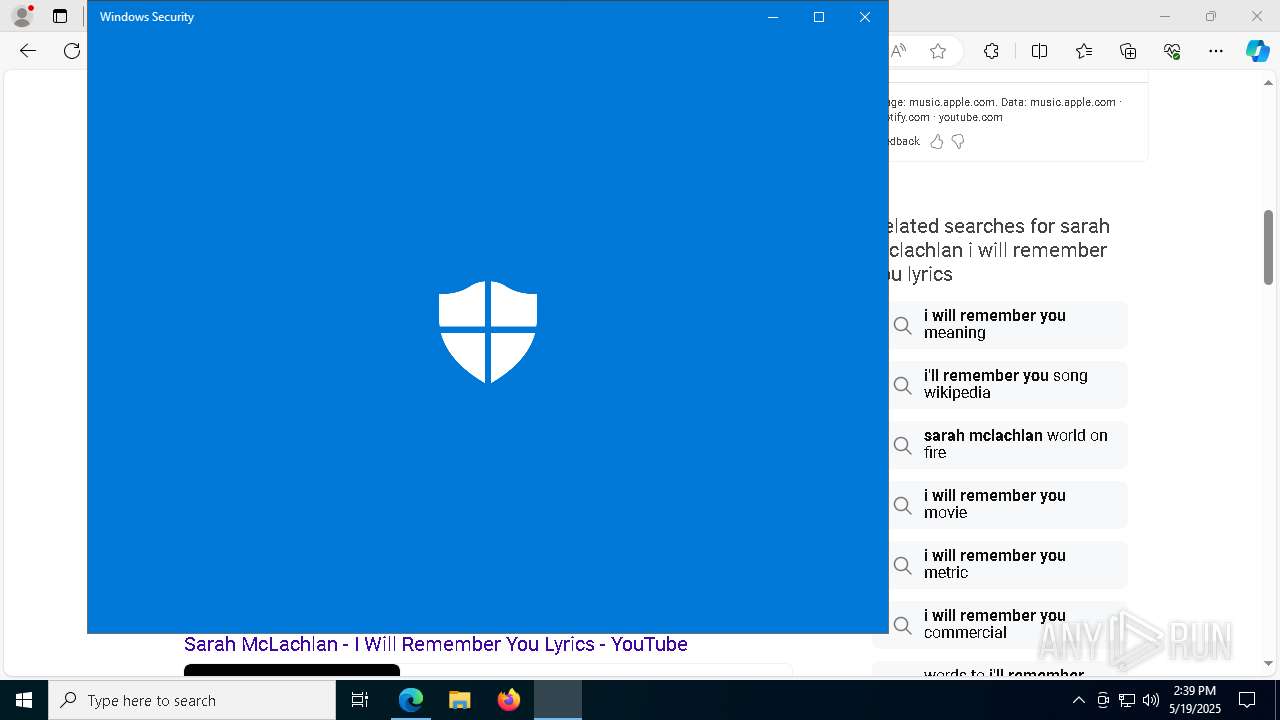Screen dimensions: 1280x720
Task: Maximize the Windows Security window
Action: coord(819,17)
